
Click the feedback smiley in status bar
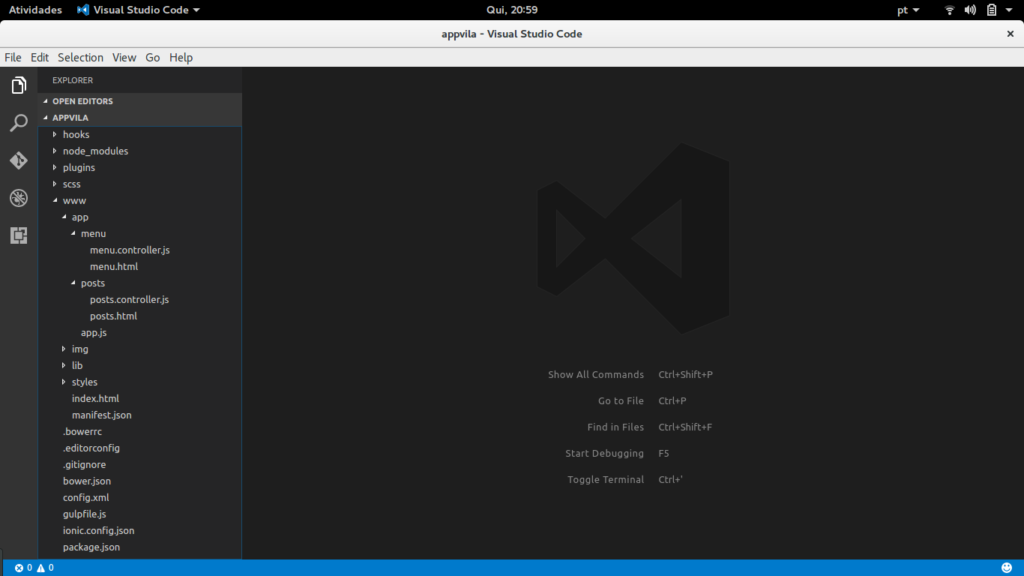point(1006,568)
